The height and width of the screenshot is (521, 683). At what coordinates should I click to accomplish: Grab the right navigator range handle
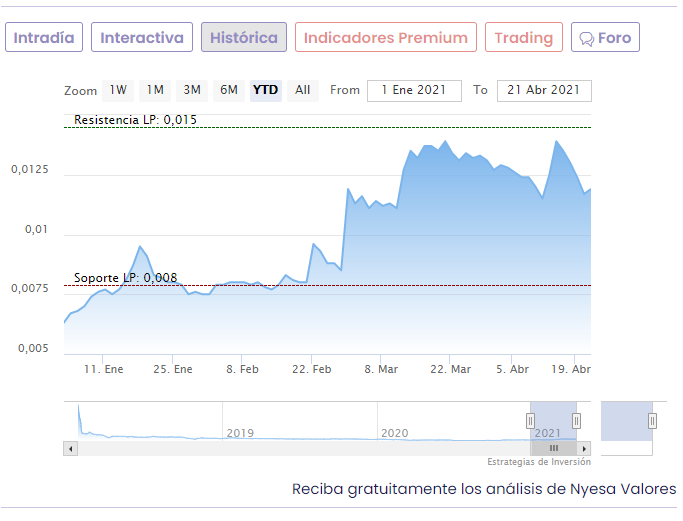576,421
